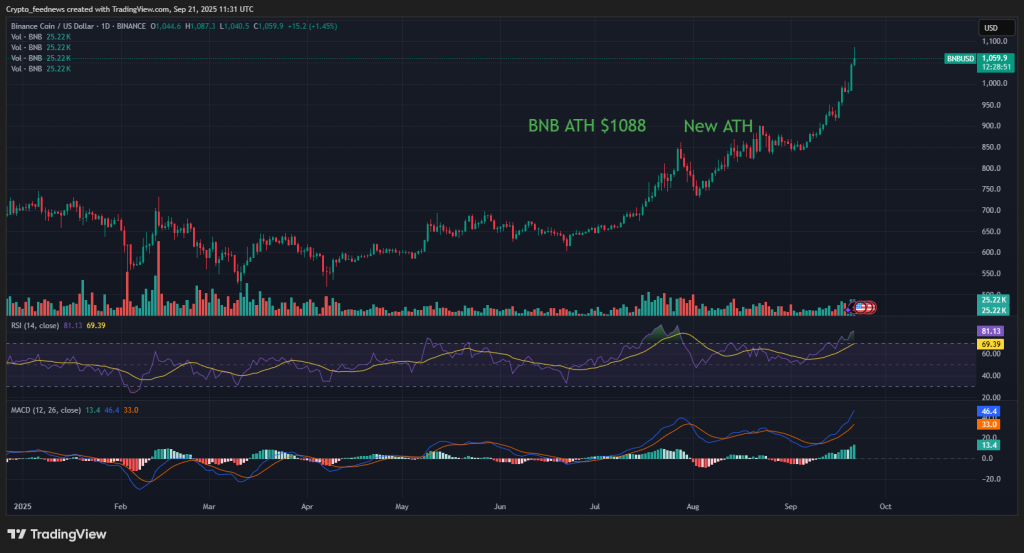Open the USD currency selector

[x=991, y=28]
